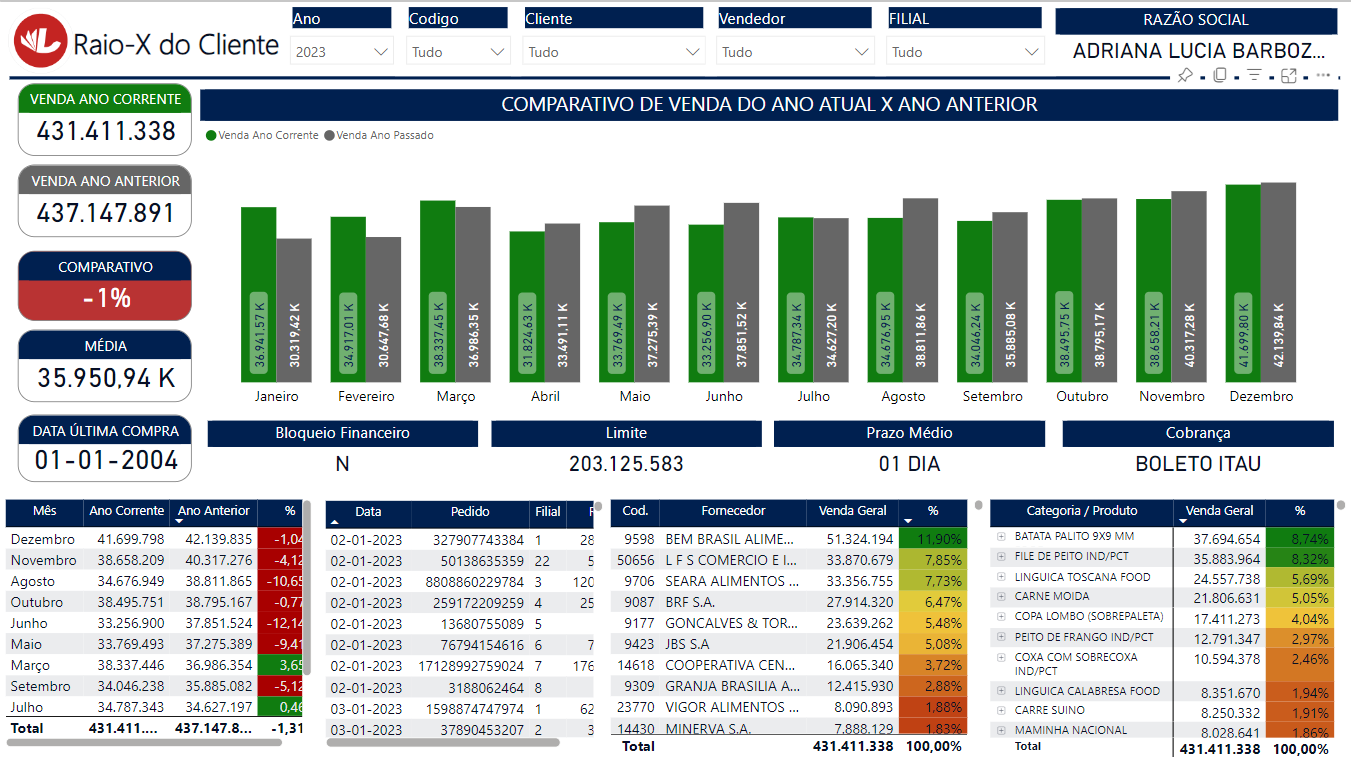Expand the LINGUICA TOSCANA FOOD row
Screen dimensions: 1351x776
click(x=1001, y=577)
